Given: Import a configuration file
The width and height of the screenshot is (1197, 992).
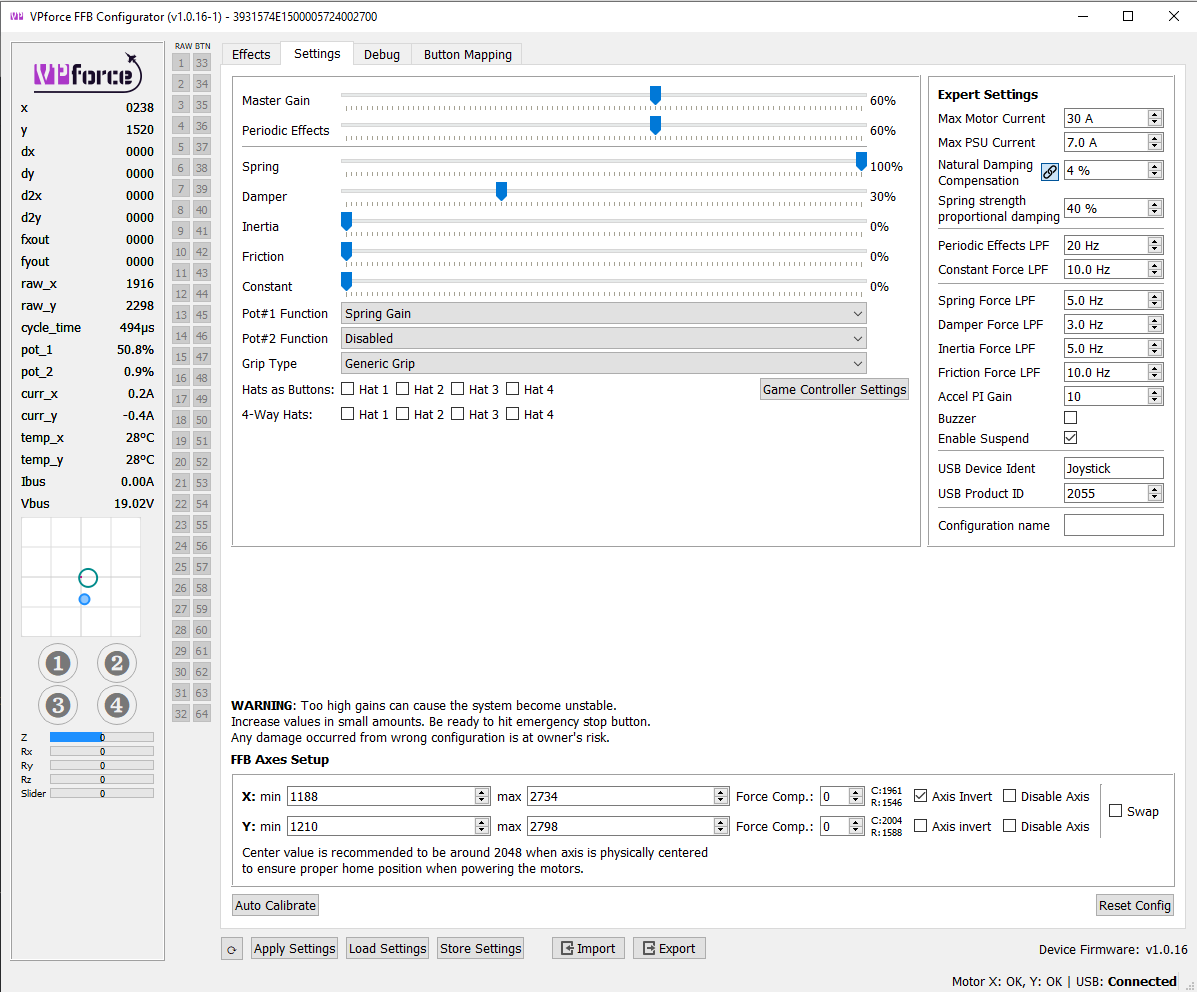Looking at the screenshot, I should (588, 948).
